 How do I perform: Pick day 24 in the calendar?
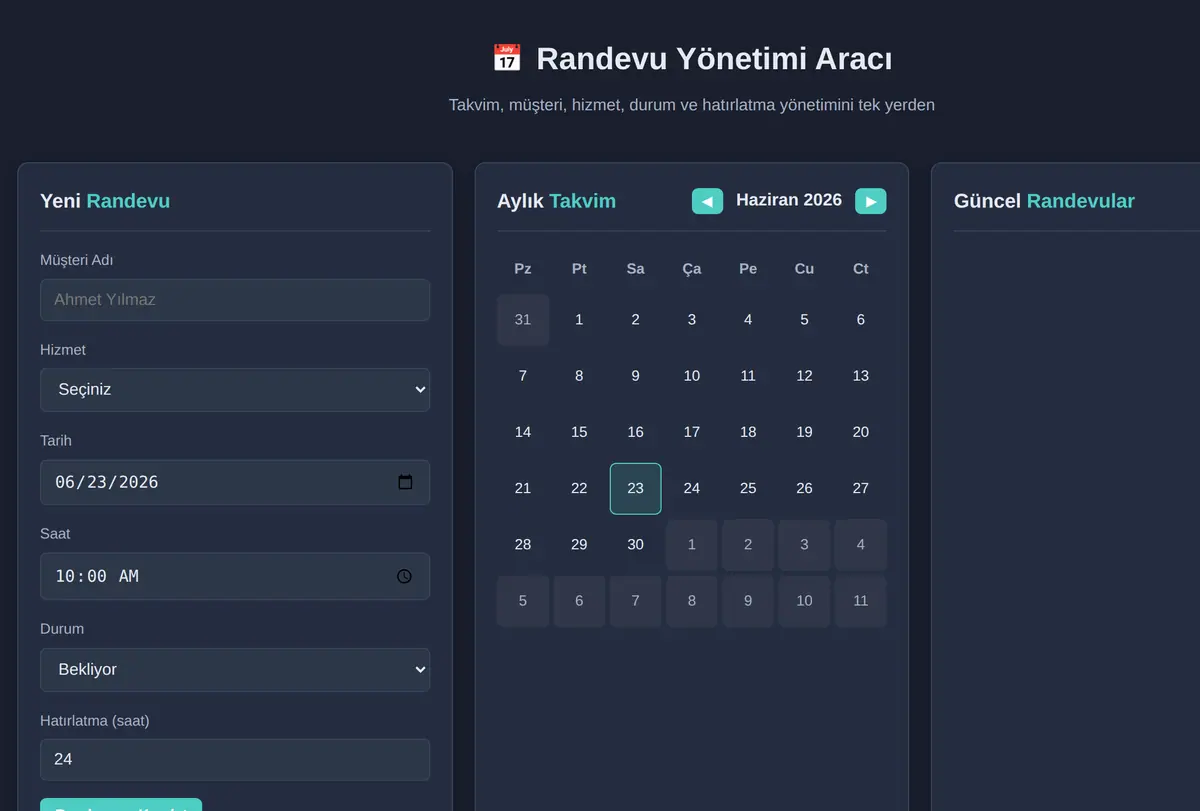(x=692, y=489)
